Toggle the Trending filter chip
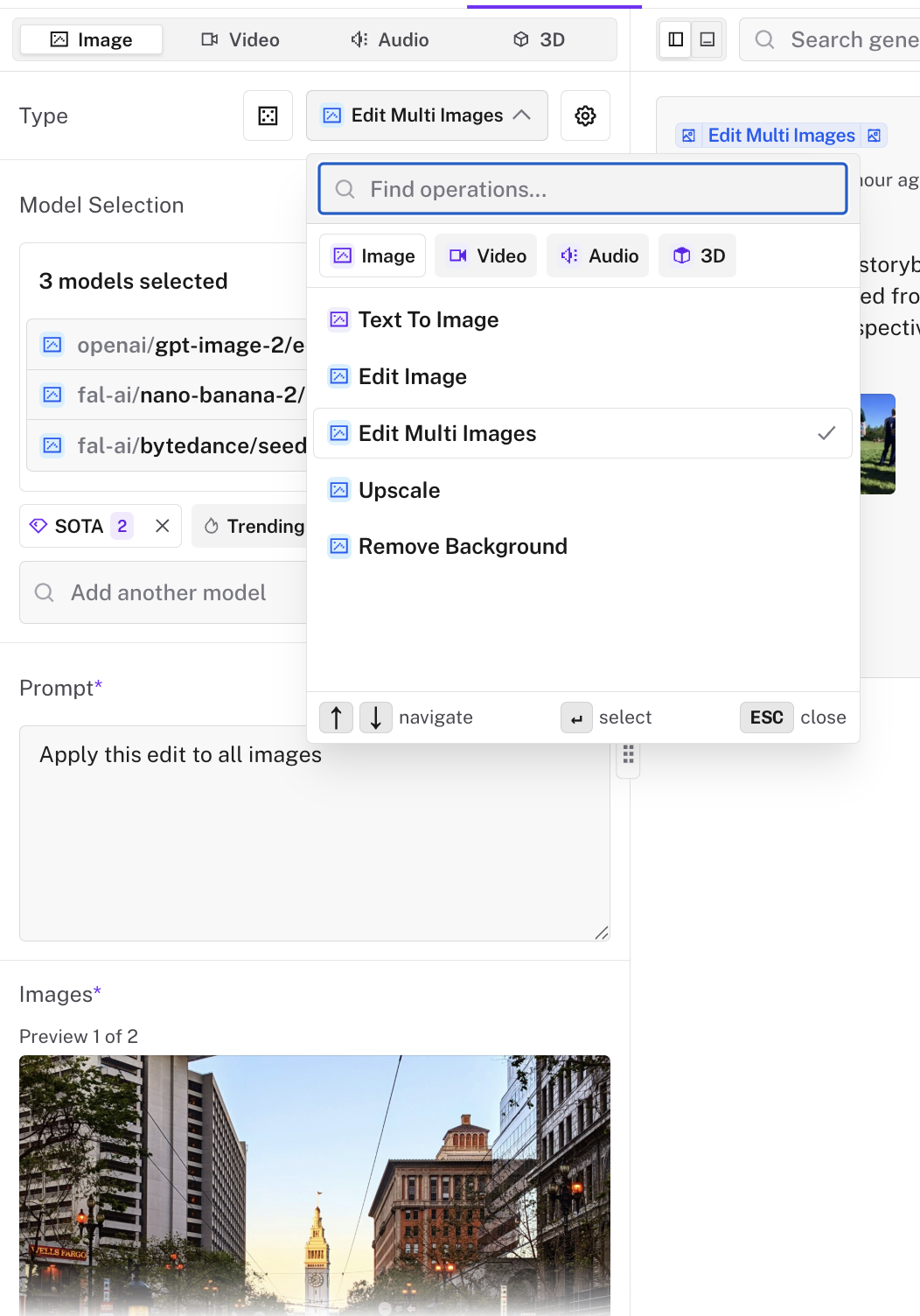This screenshot has height=1316, width=920. tap(250, 526)
